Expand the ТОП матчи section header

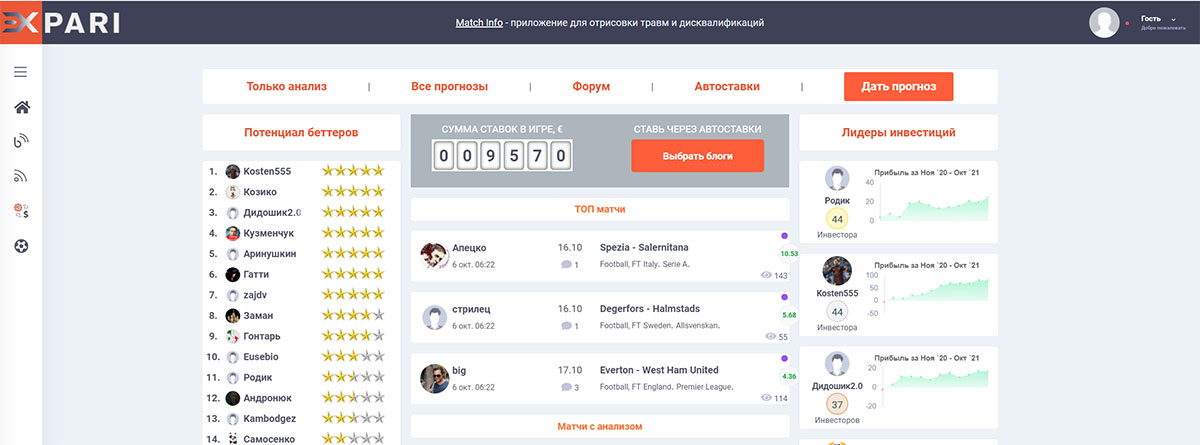599,209
